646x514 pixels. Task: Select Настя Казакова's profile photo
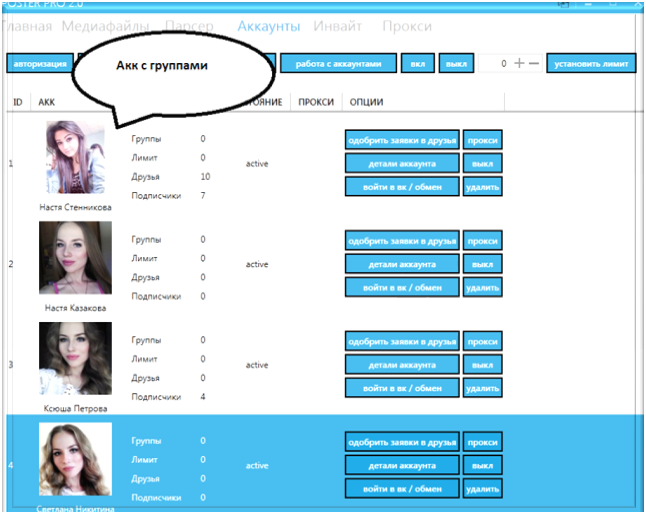pyautogui.click(x=75, y=258)
